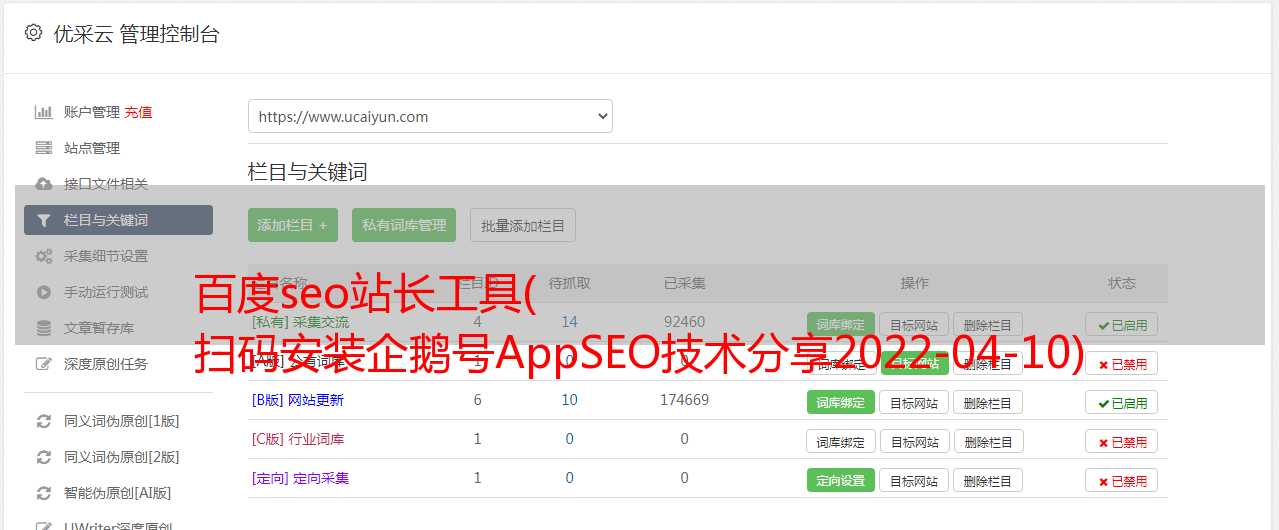Click the gears icon for 采集细节设置
The height and width of the screenshot is (530, 1279).
point(43,256)
